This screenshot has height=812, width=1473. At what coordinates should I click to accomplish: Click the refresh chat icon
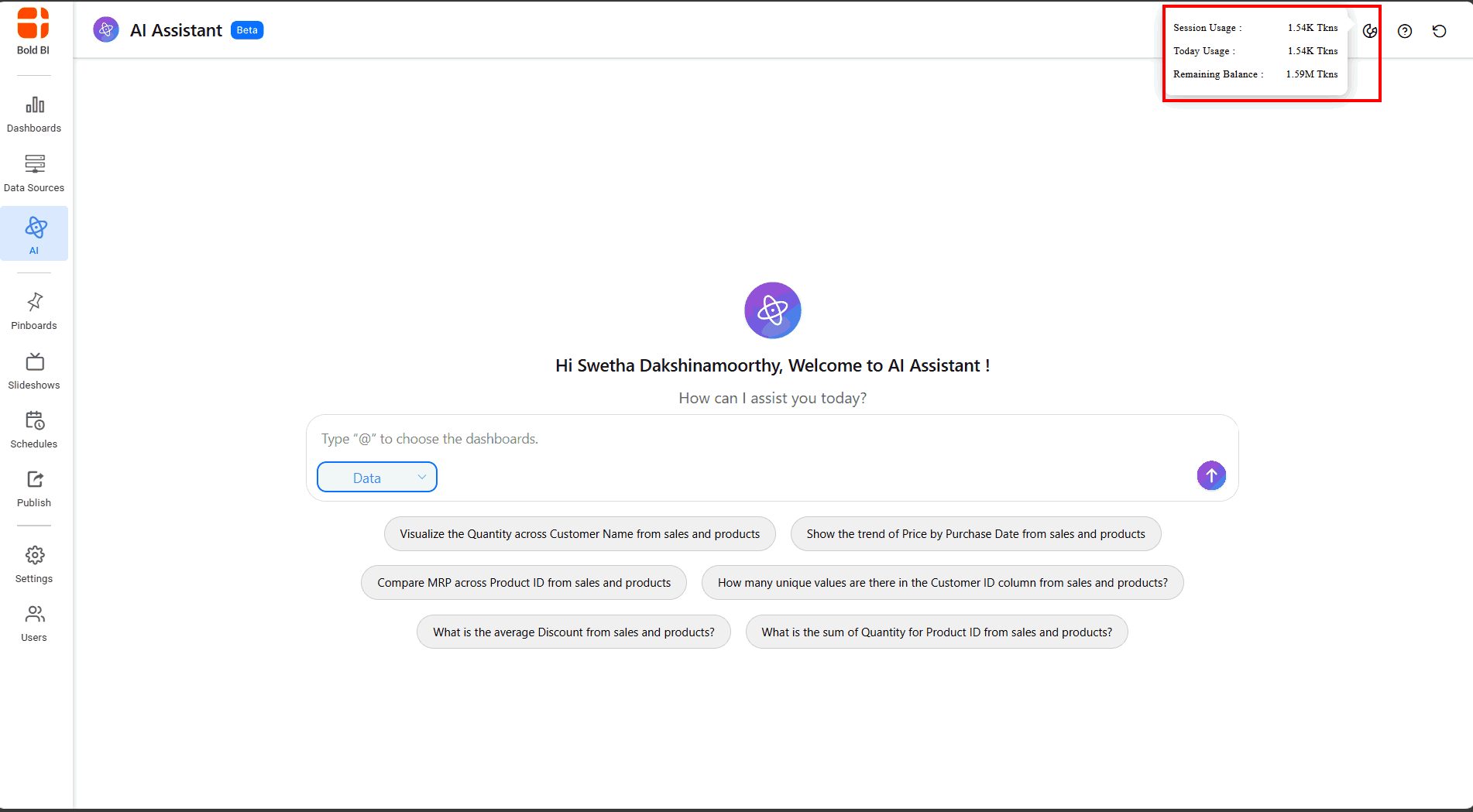[x=1439, y=31]
